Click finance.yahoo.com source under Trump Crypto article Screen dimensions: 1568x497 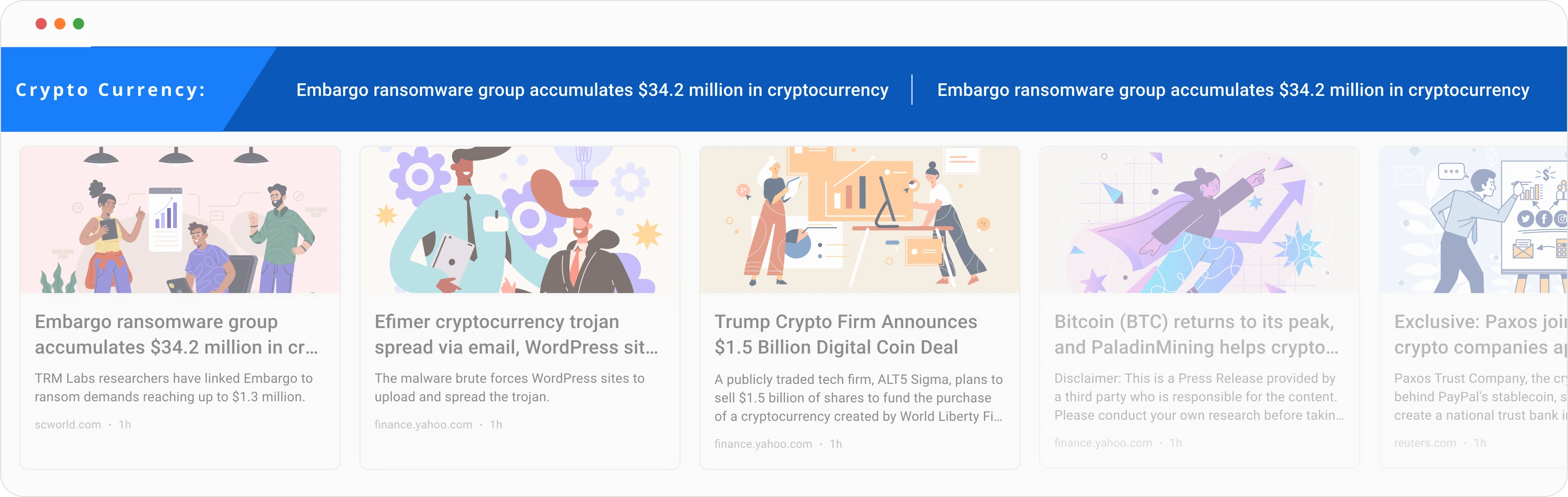coord(763,444)
